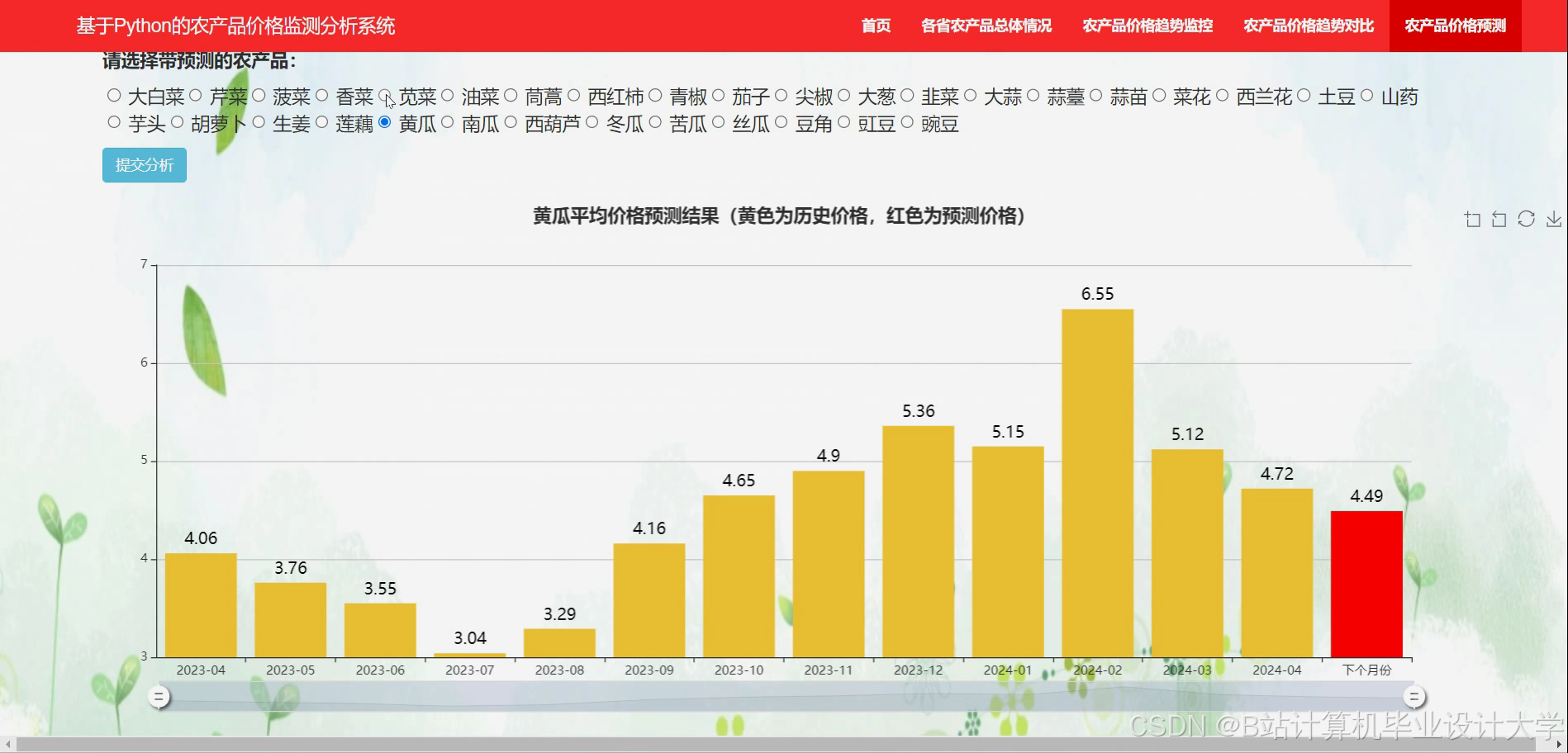Click the ECharts zoom area tool icon
The height and width of the screenshot is (753, 1568).
pos(1472,219)
